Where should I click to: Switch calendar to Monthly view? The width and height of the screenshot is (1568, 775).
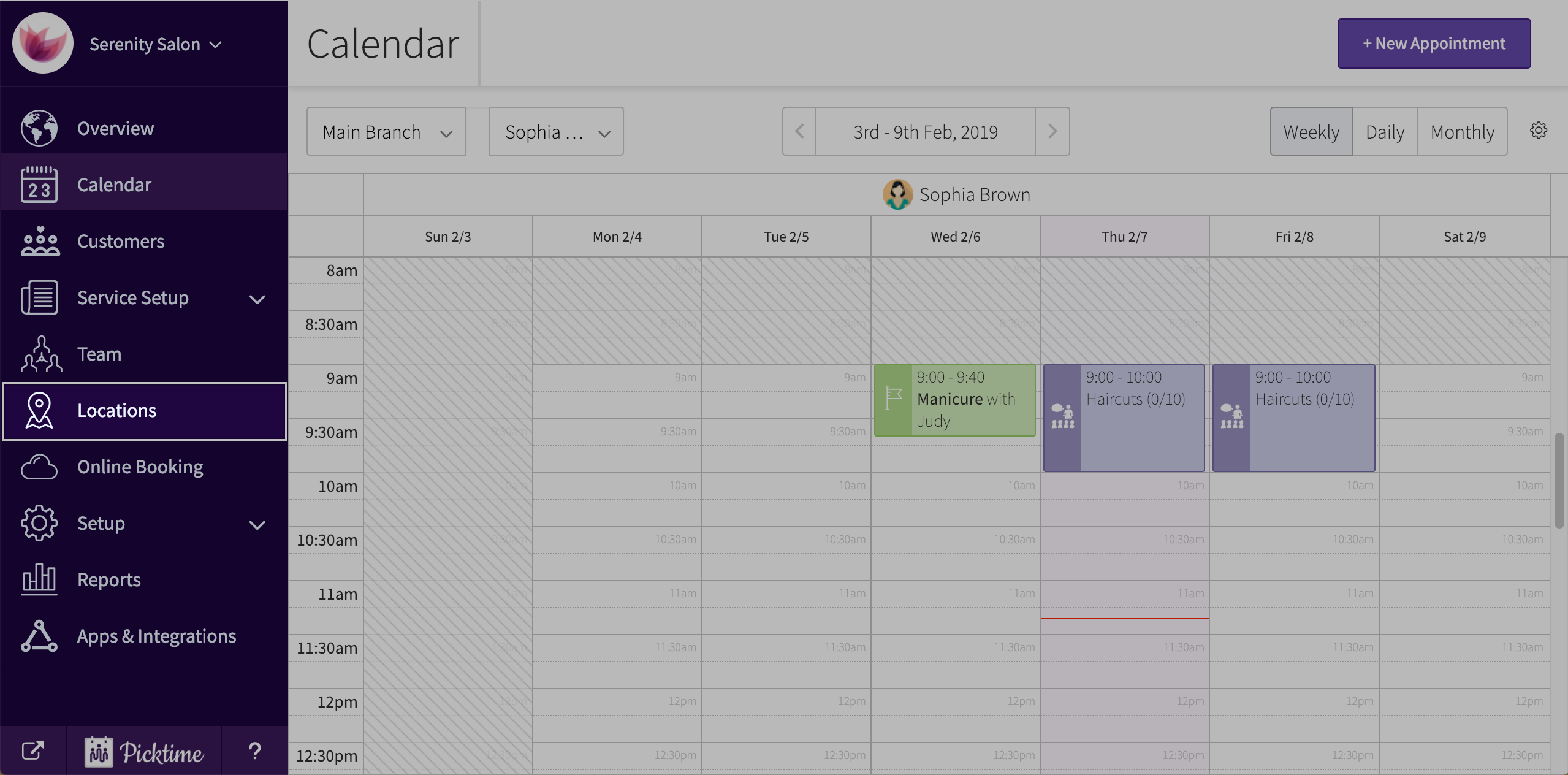[x=1462, y=132]
